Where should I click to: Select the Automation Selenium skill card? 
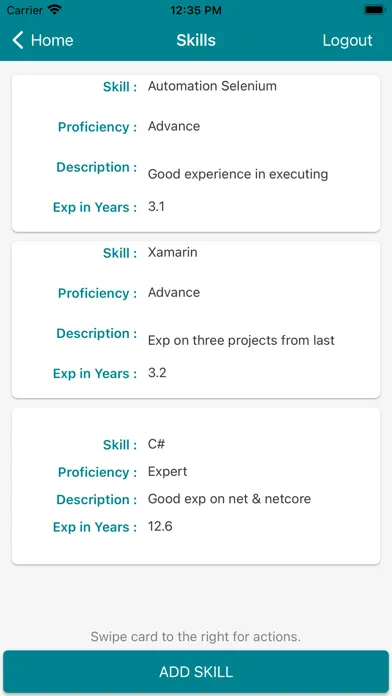click(x=196, y=154)
